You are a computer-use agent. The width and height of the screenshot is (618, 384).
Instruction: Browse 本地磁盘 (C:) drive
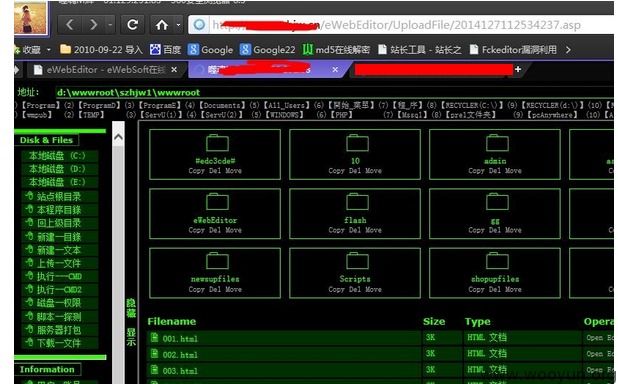60,156
